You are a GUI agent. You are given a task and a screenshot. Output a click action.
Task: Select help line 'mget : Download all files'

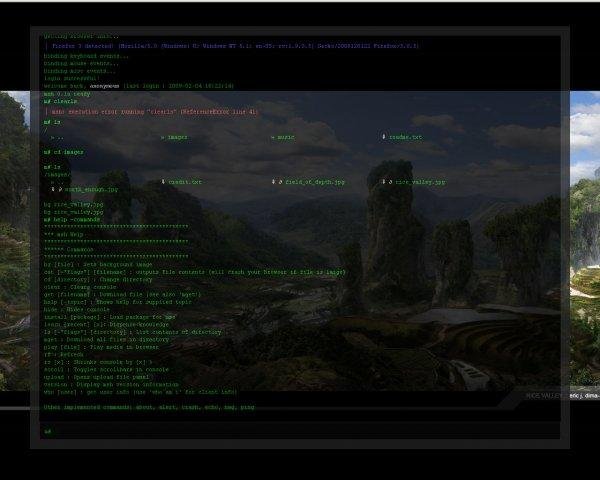point(106,340)
